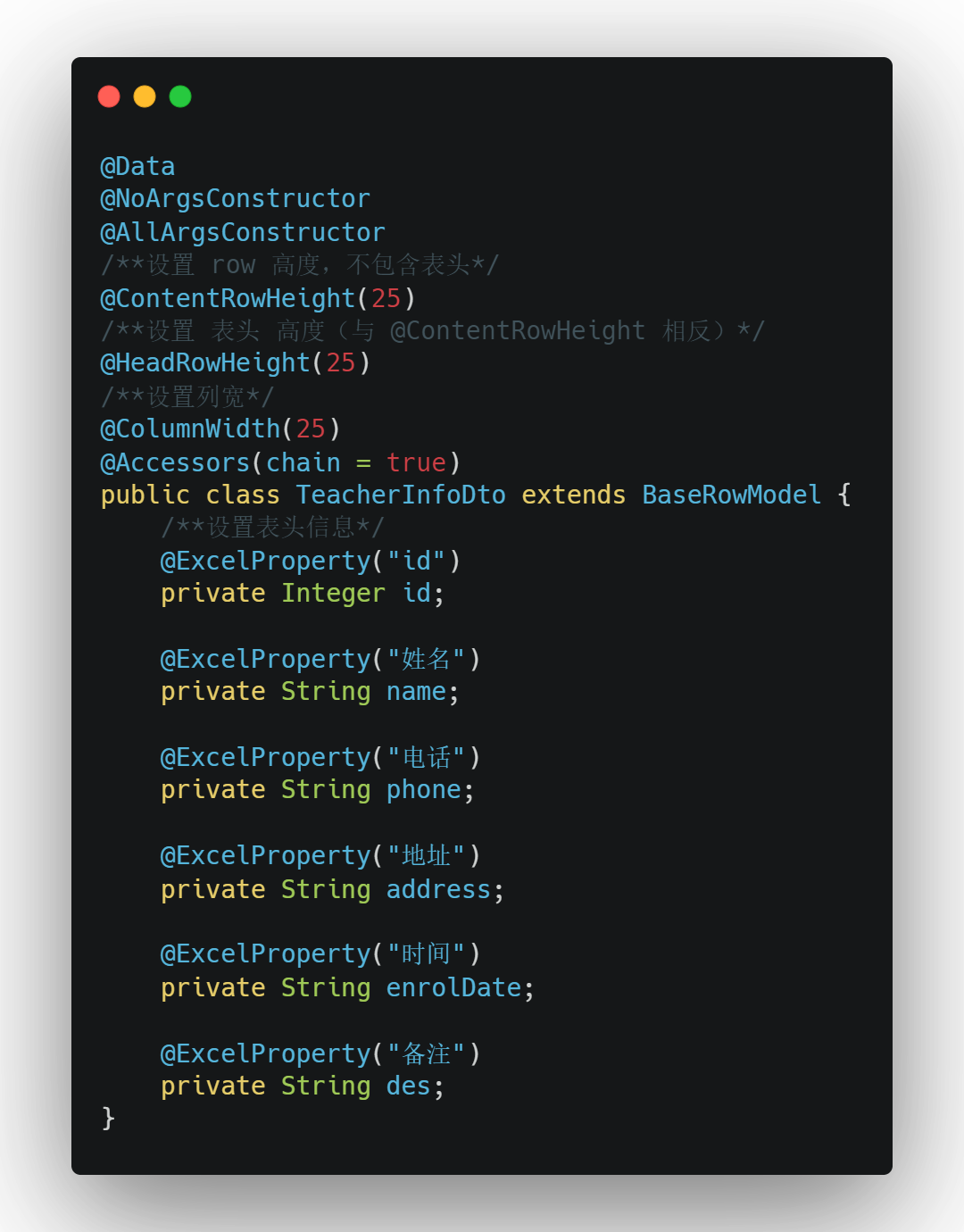Click the BaseRowModel superclass name
964x1232 pixels.
click(x=731, y=495)
